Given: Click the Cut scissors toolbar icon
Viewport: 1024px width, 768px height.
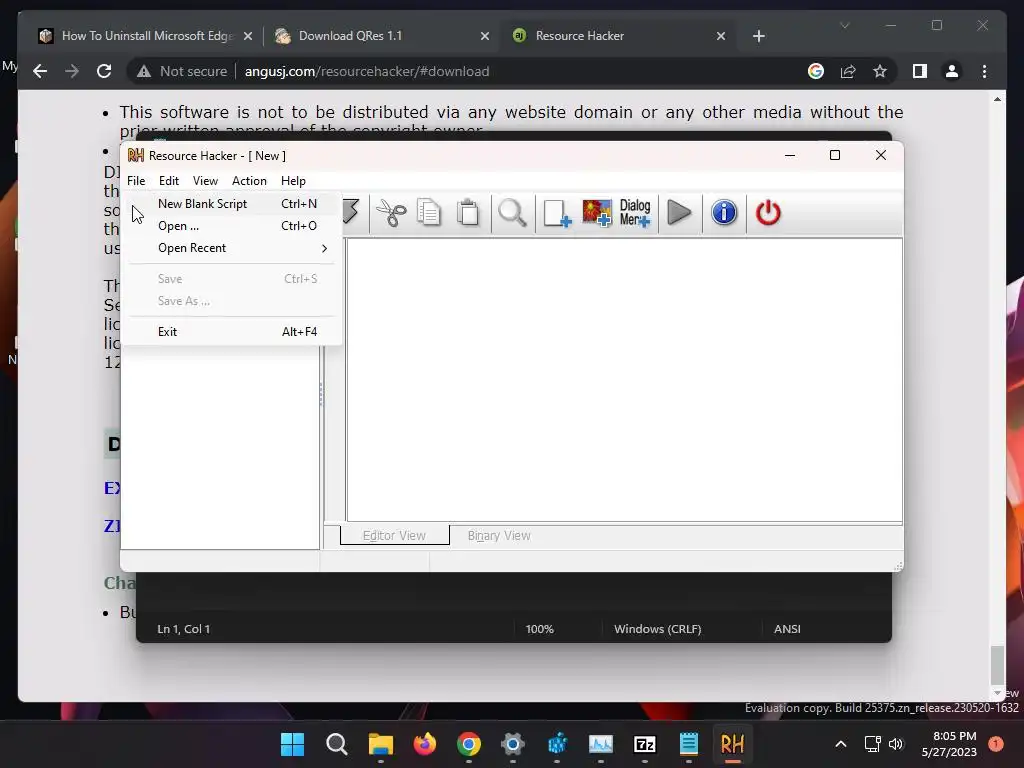Looking at the screenshot, I should (x=391, y=213).
